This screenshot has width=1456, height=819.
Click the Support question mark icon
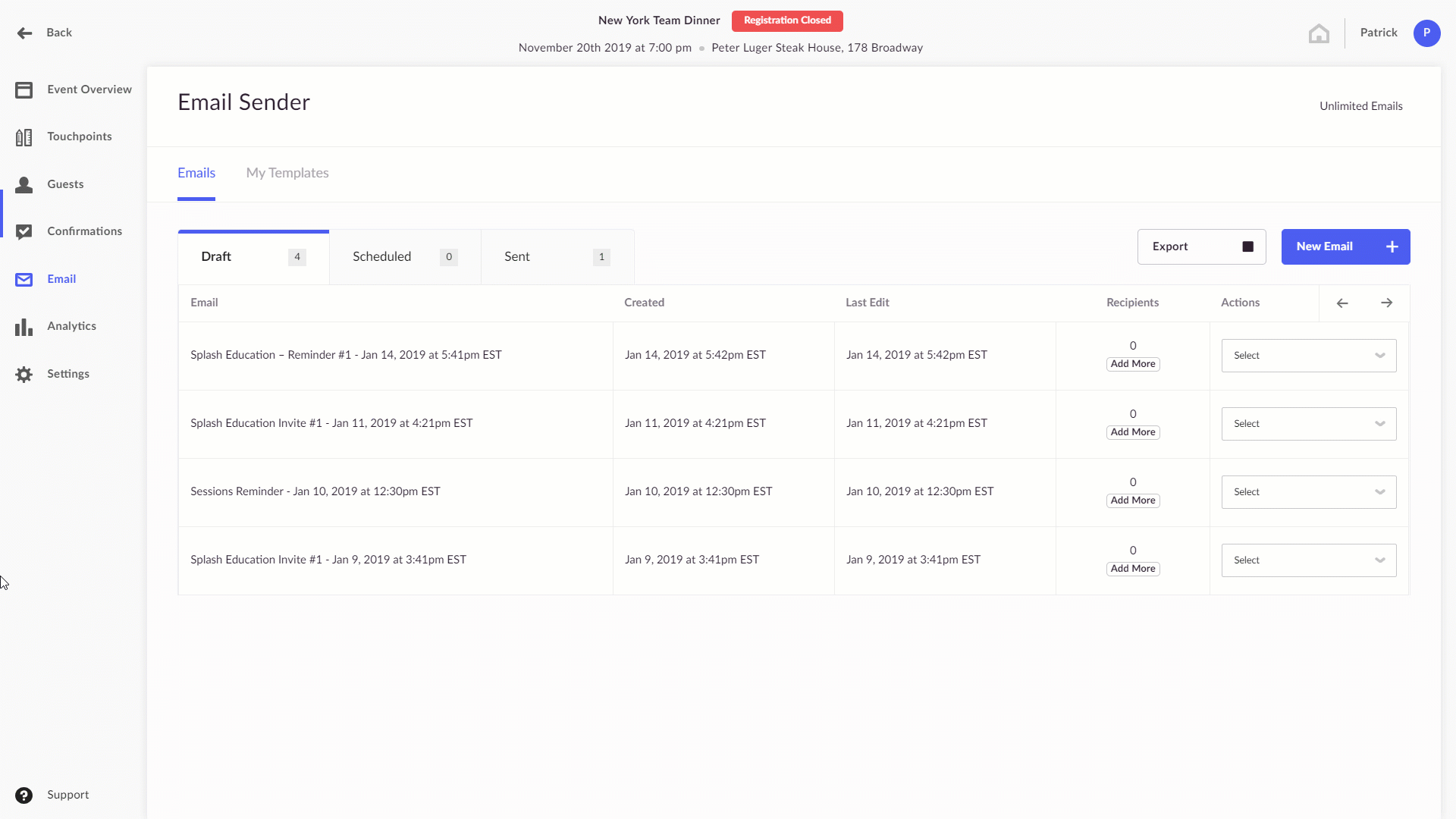24,795
